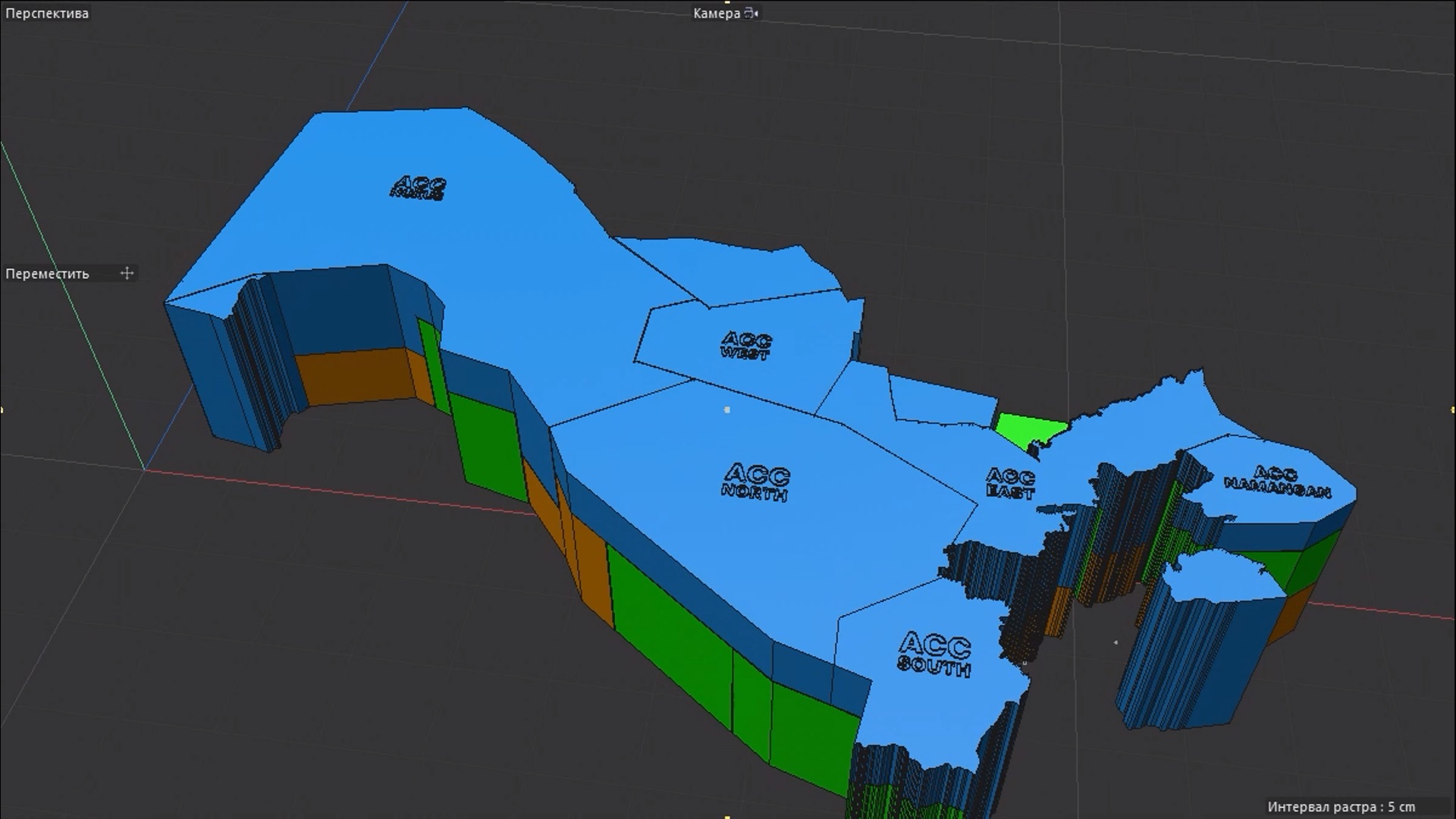Click the camera icon beside Камера
Image resolution: width=1456 pixels, height=819 pixels.
[752, 13]
